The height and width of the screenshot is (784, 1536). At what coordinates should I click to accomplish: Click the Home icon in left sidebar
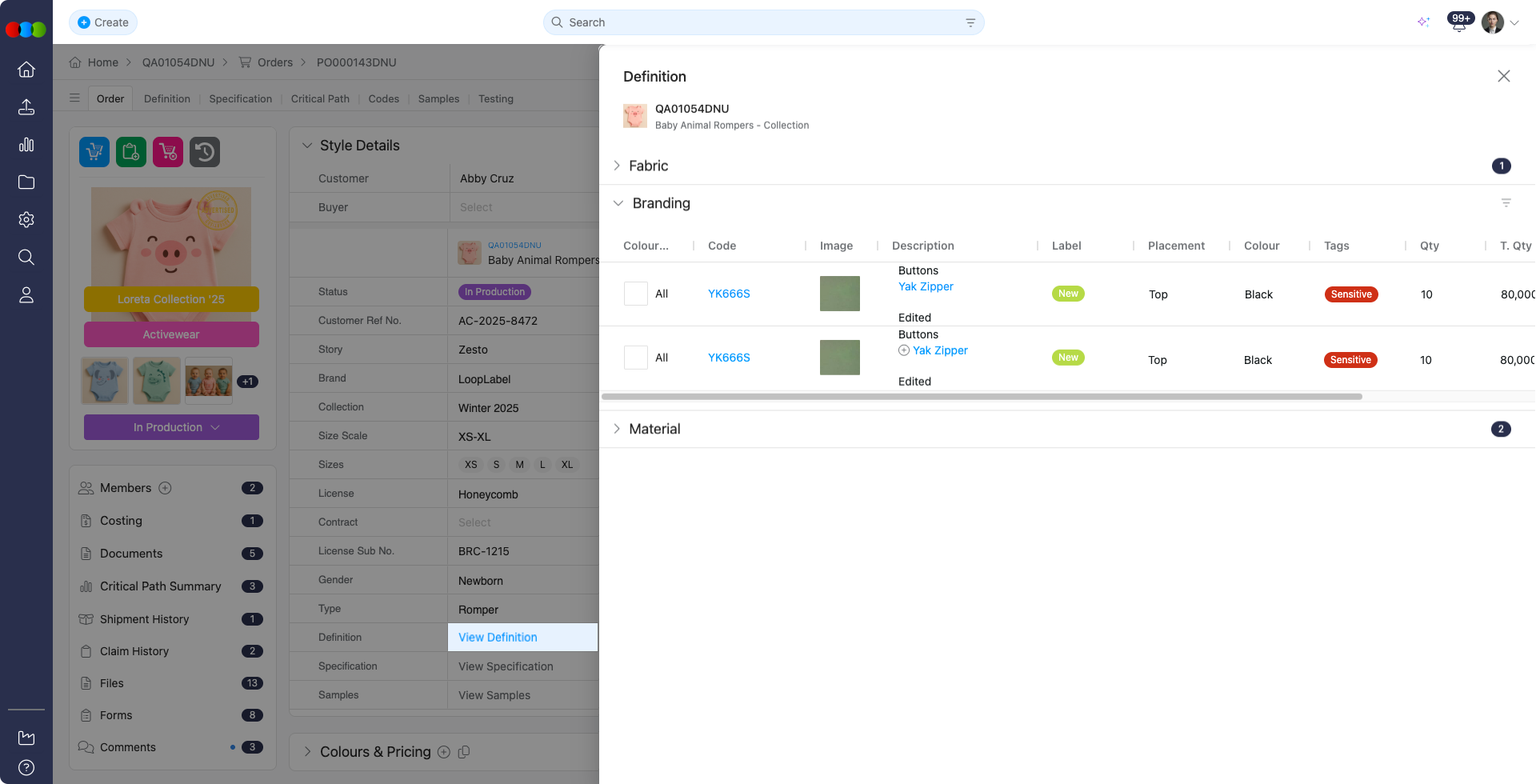(x=26, y=70)
